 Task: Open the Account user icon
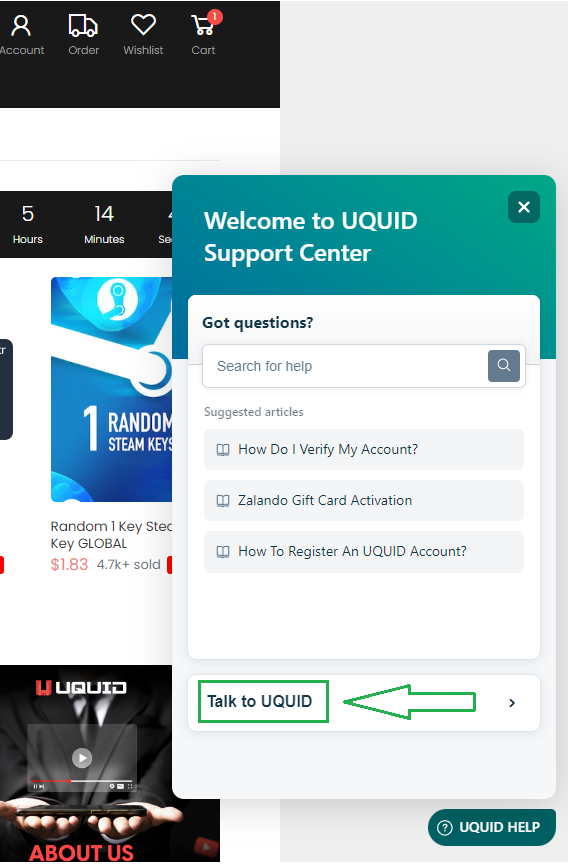pyautogui.click(x=21, y=25)
